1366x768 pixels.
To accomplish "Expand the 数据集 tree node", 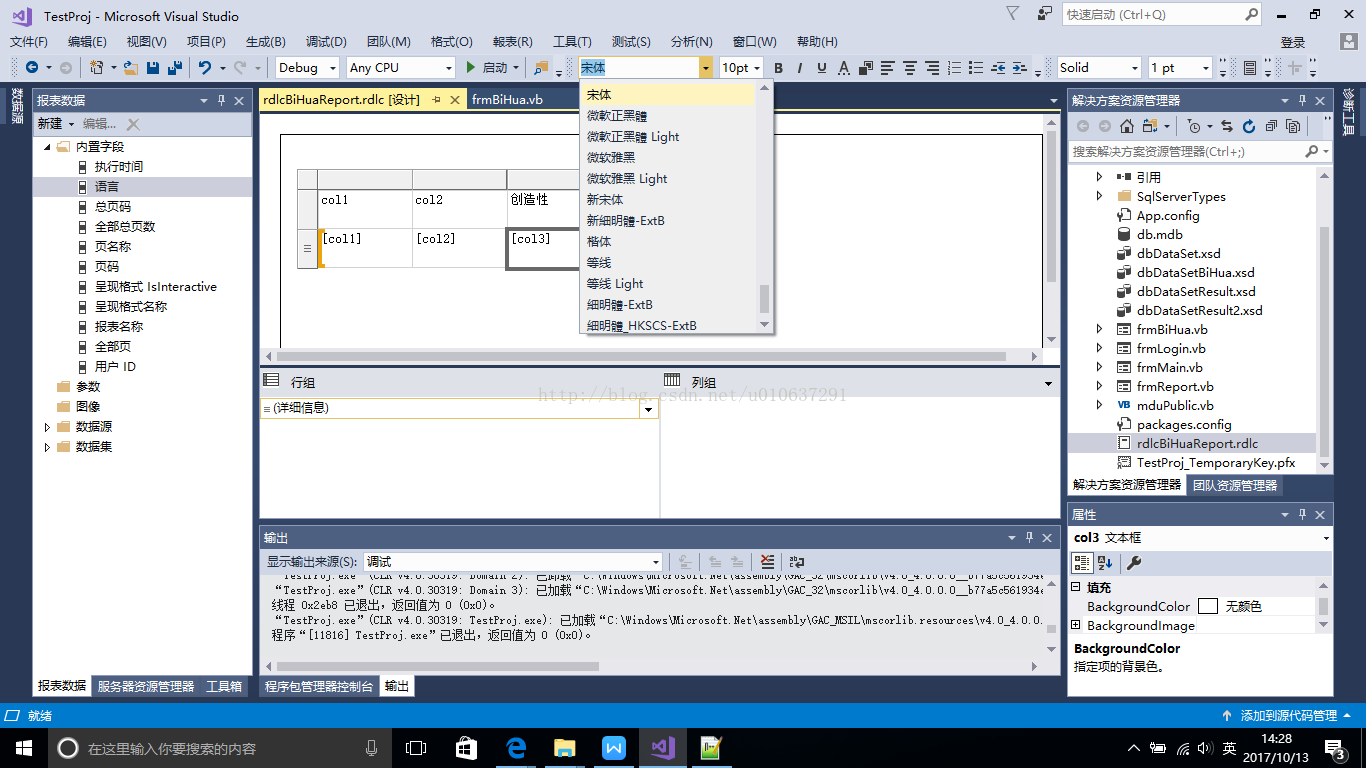I will point(47,447).
